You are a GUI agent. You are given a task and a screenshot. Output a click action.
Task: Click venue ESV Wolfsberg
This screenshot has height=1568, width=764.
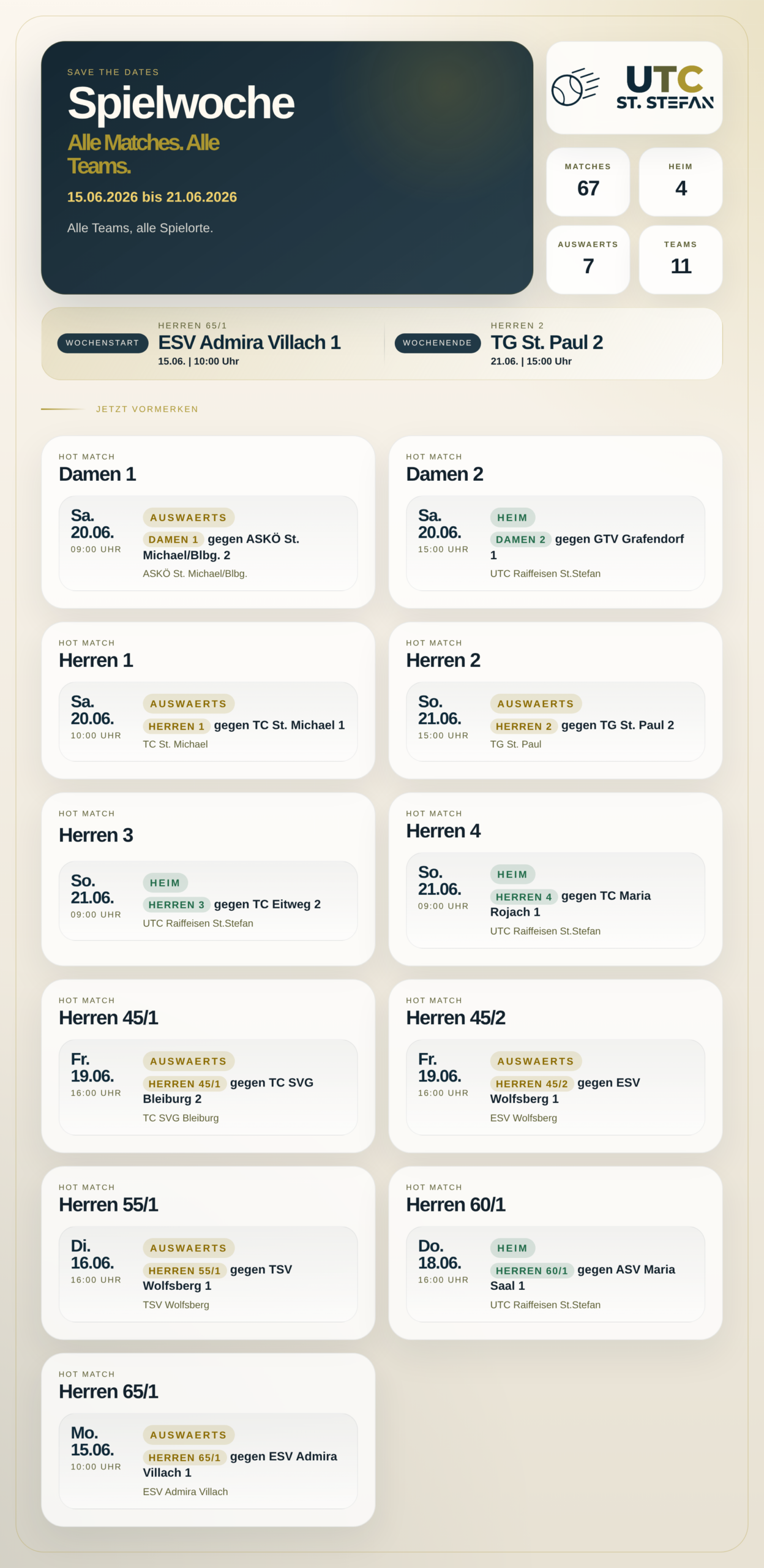pyautogui.click(x=523, y=1118)
